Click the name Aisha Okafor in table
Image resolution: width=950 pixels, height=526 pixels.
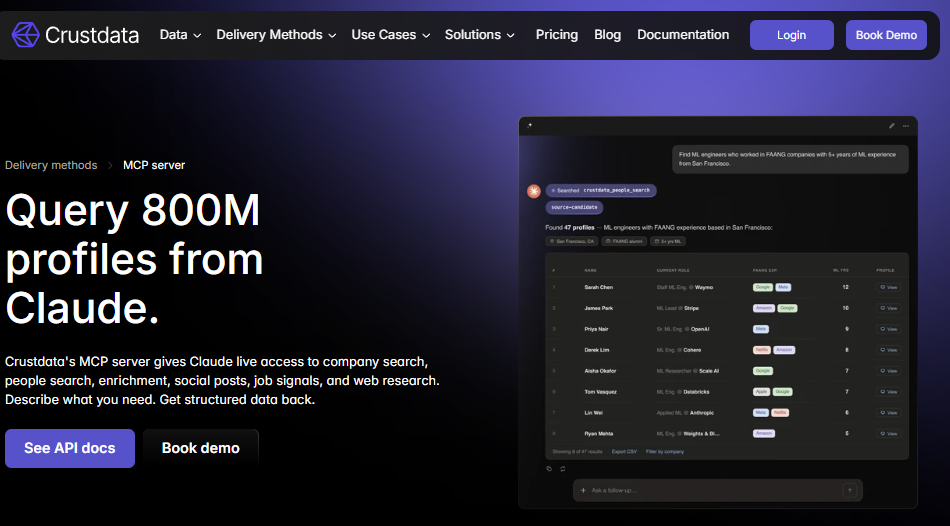(x=600, y=371)
